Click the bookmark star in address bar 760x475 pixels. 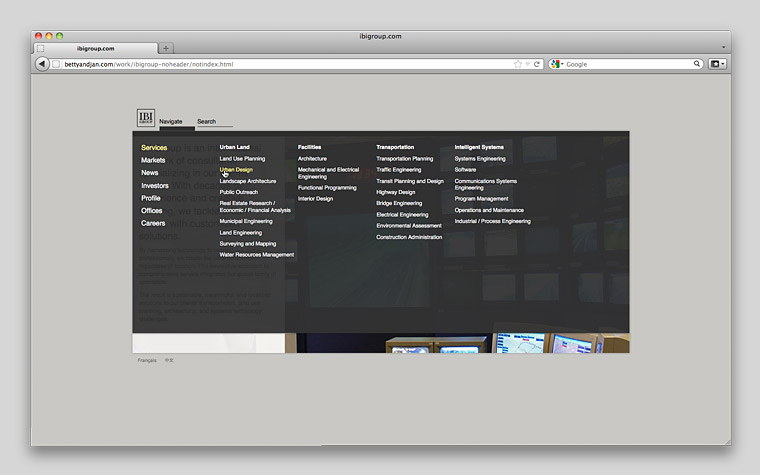518,64
